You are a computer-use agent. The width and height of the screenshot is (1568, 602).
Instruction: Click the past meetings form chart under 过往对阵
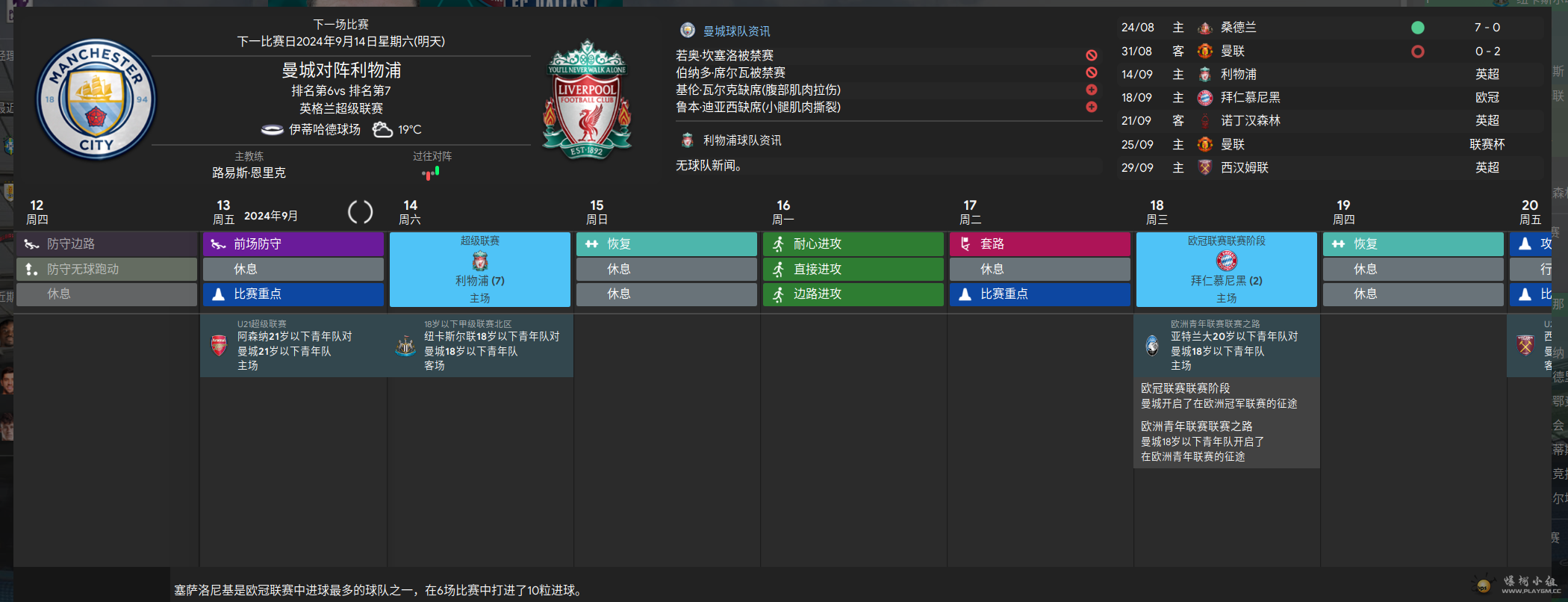[431, 173]
